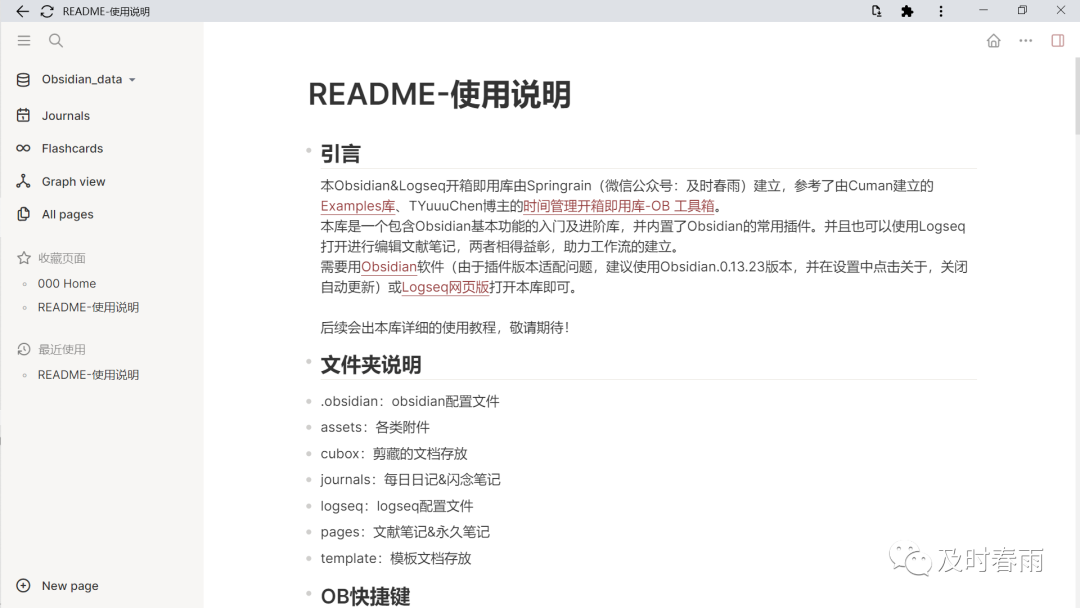1080x608 pixels.
Task: Click the Journals calendar icon
Action: (23, 115)
